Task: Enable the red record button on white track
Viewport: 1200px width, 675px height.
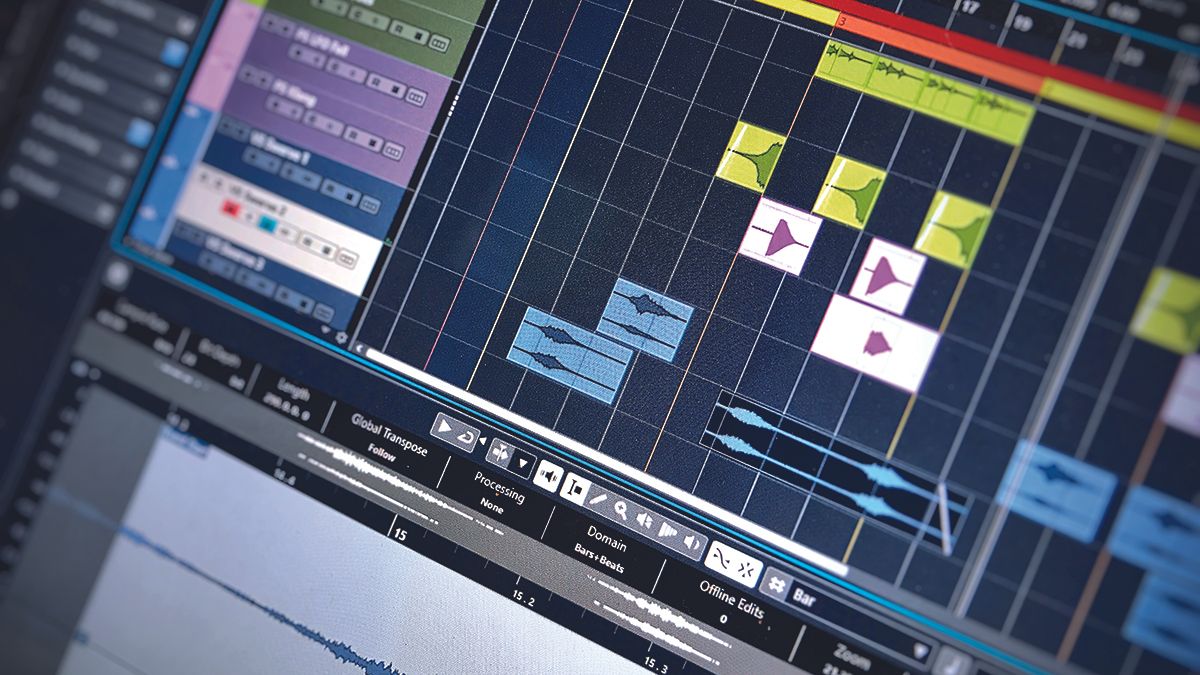Action: pyautogui.click(x=228, y=208)
